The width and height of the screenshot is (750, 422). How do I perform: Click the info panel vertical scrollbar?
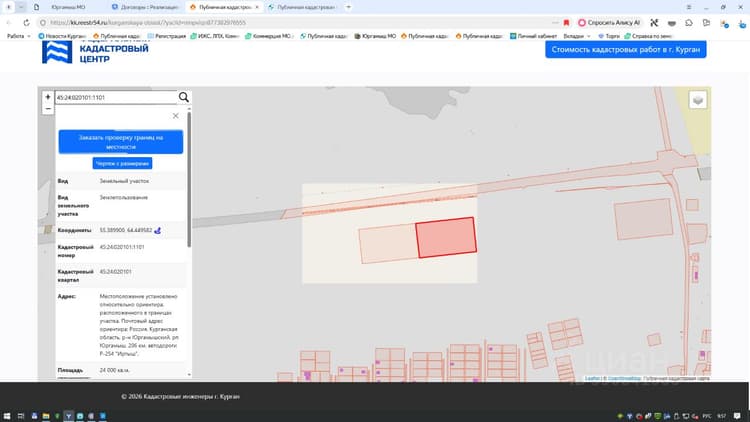(x=189, y=179)
